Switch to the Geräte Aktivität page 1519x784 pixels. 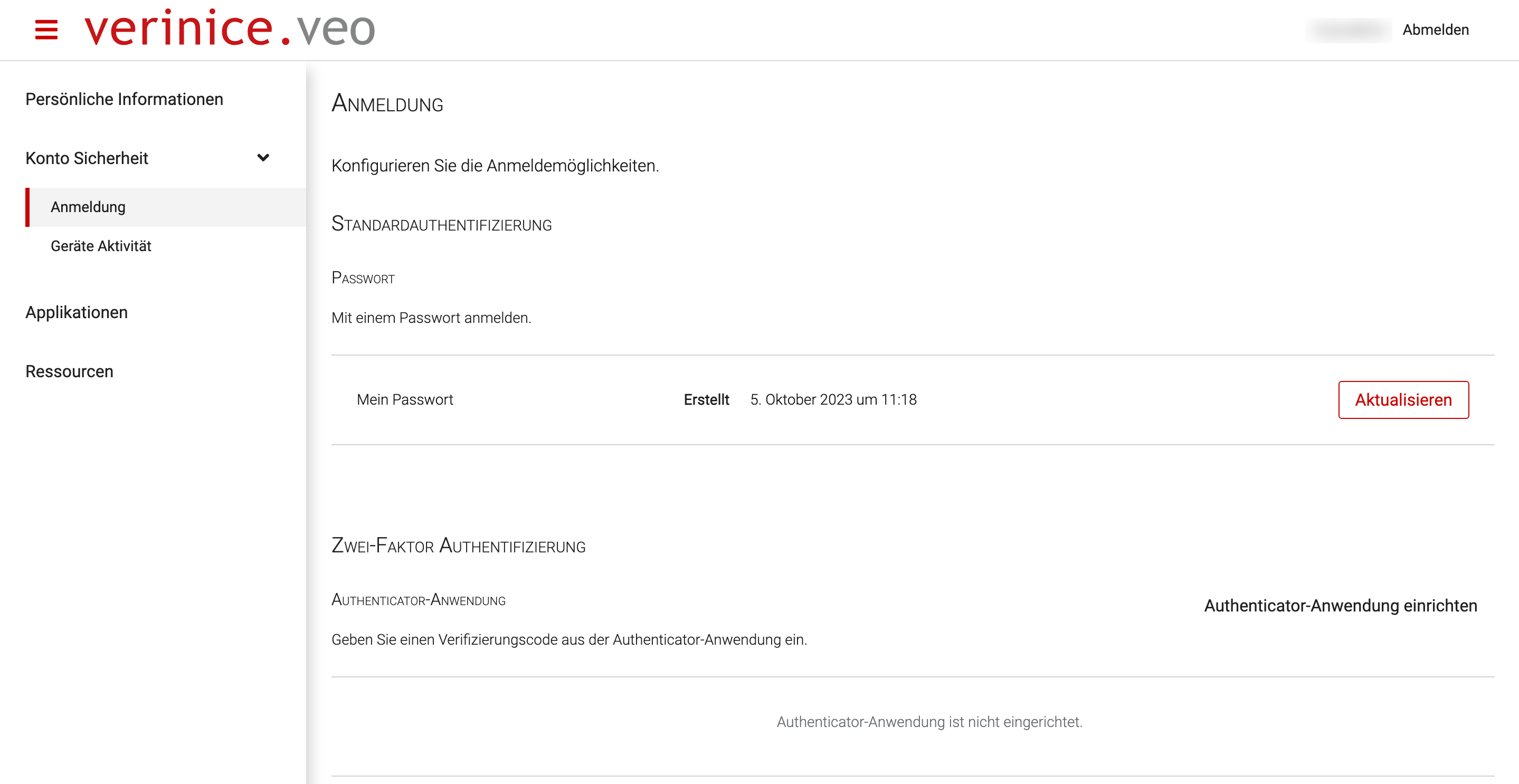[100, 246]
